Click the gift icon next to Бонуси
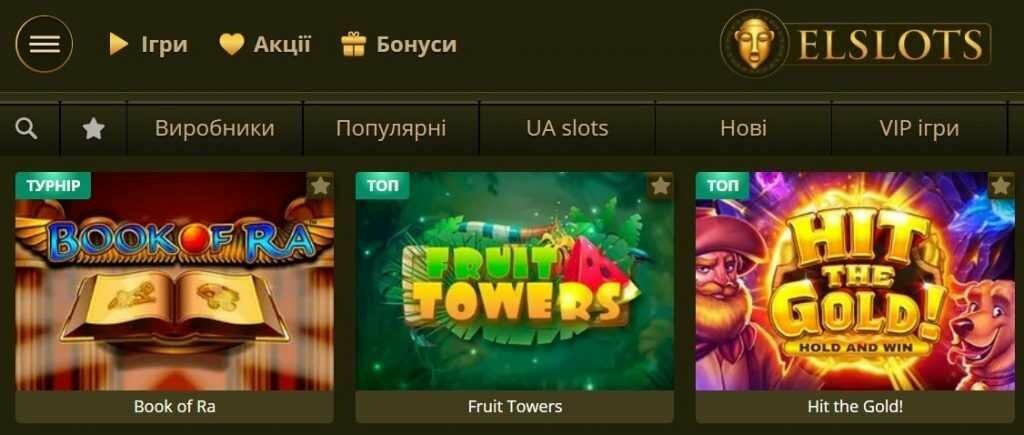 click(353, 44)
